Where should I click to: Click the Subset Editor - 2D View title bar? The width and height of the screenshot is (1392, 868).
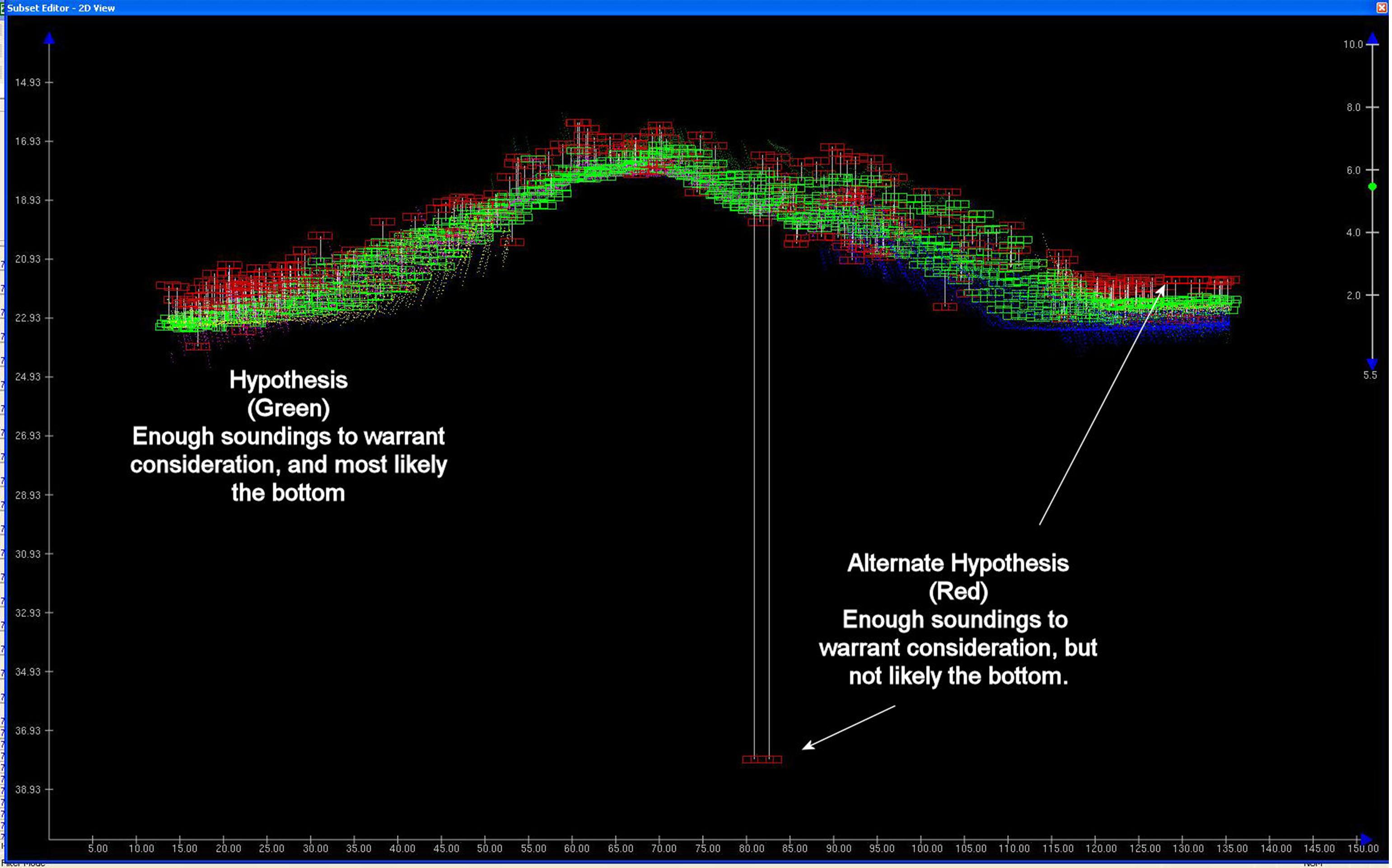[696, 8]
